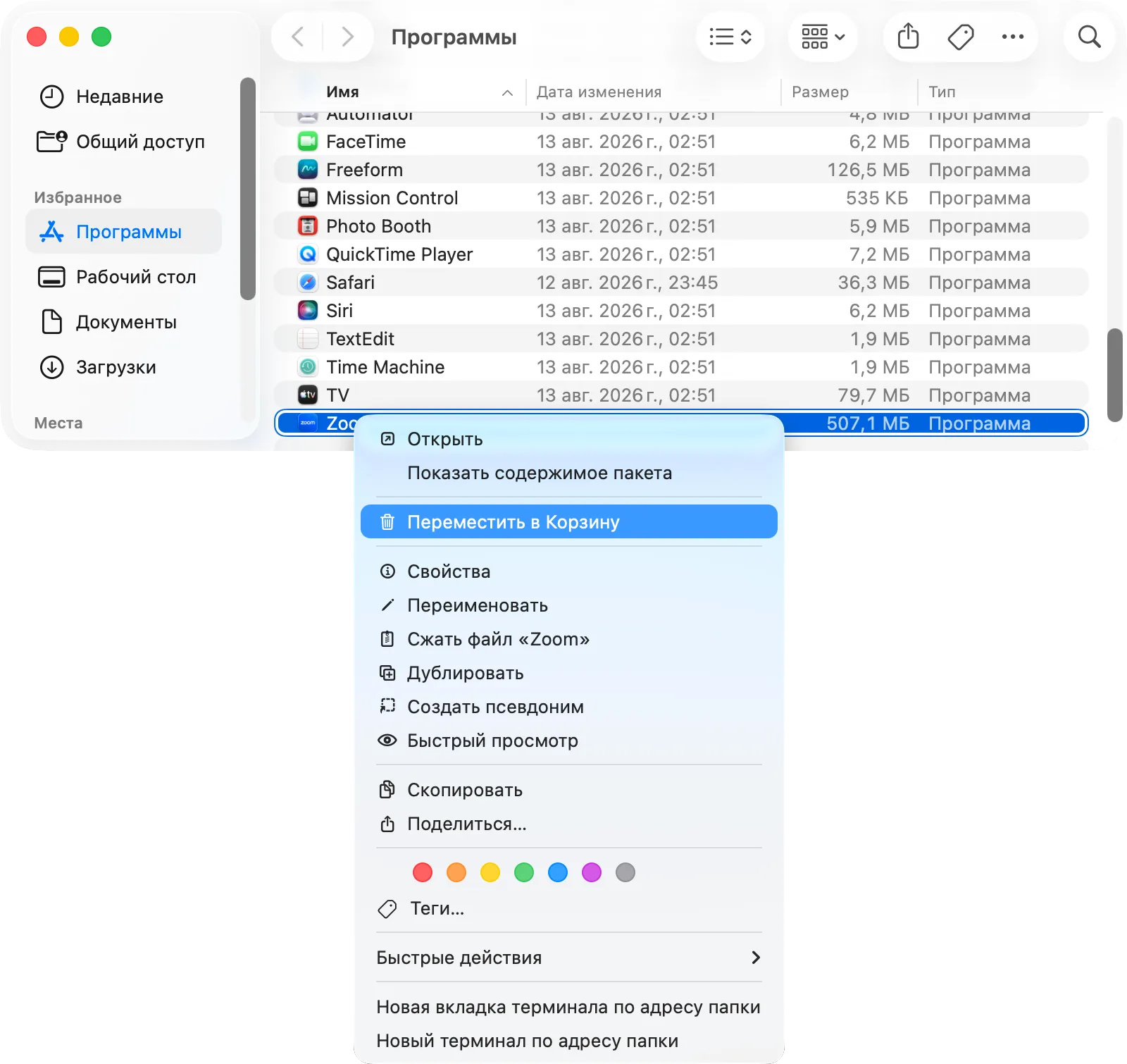This screenshot has height=1064, width=1127.
Task: Click the FaceTime app icon
Action: click(308, 142)
